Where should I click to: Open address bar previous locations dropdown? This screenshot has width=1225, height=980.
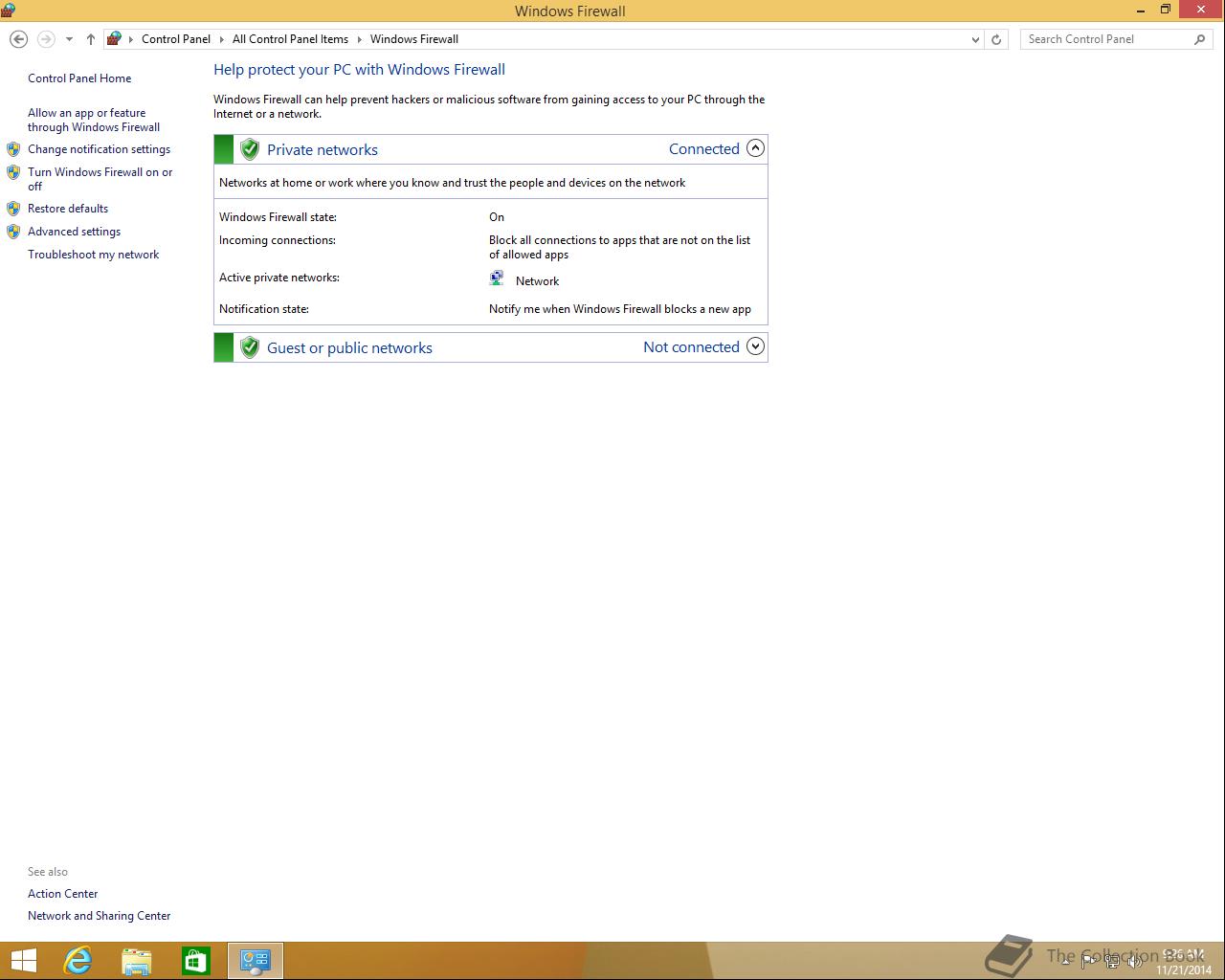click(x=975, y=39)
